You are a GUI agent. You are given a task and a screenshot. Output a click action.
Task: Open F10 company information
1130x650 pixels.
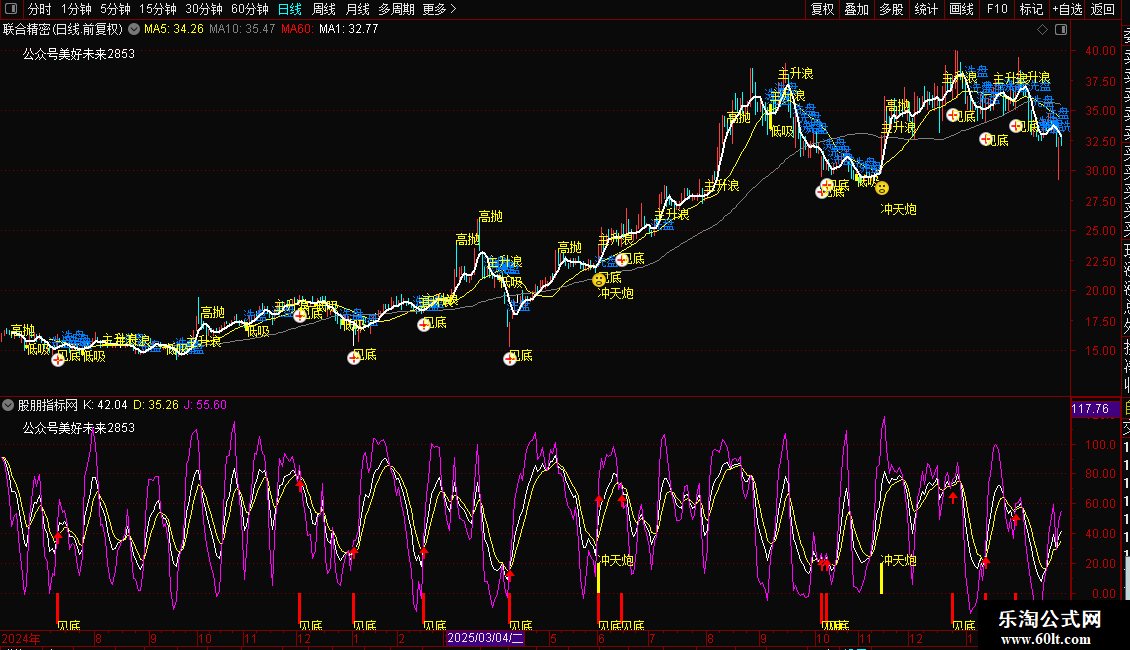pos(997,9)
